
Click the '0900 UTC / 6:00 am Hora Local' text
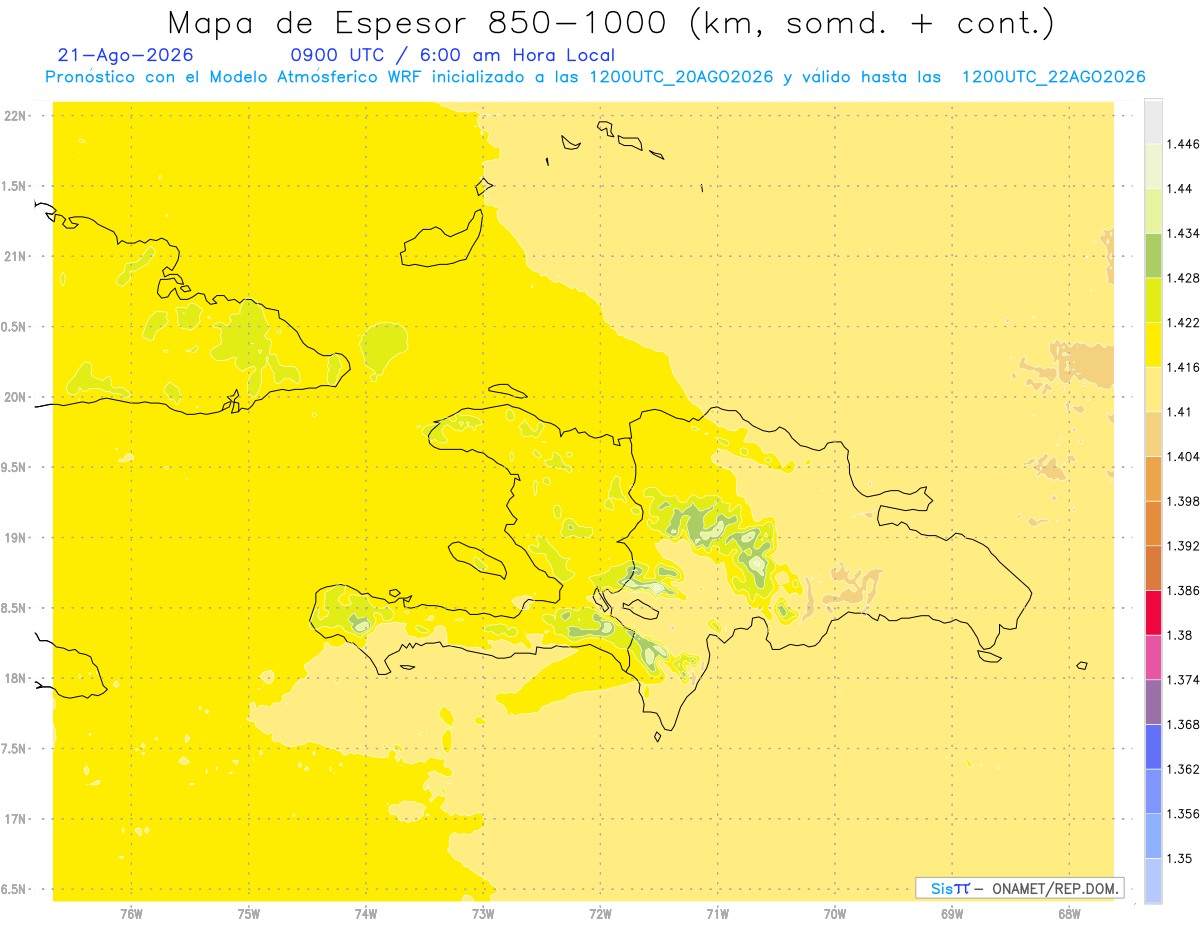coord(453,55)
